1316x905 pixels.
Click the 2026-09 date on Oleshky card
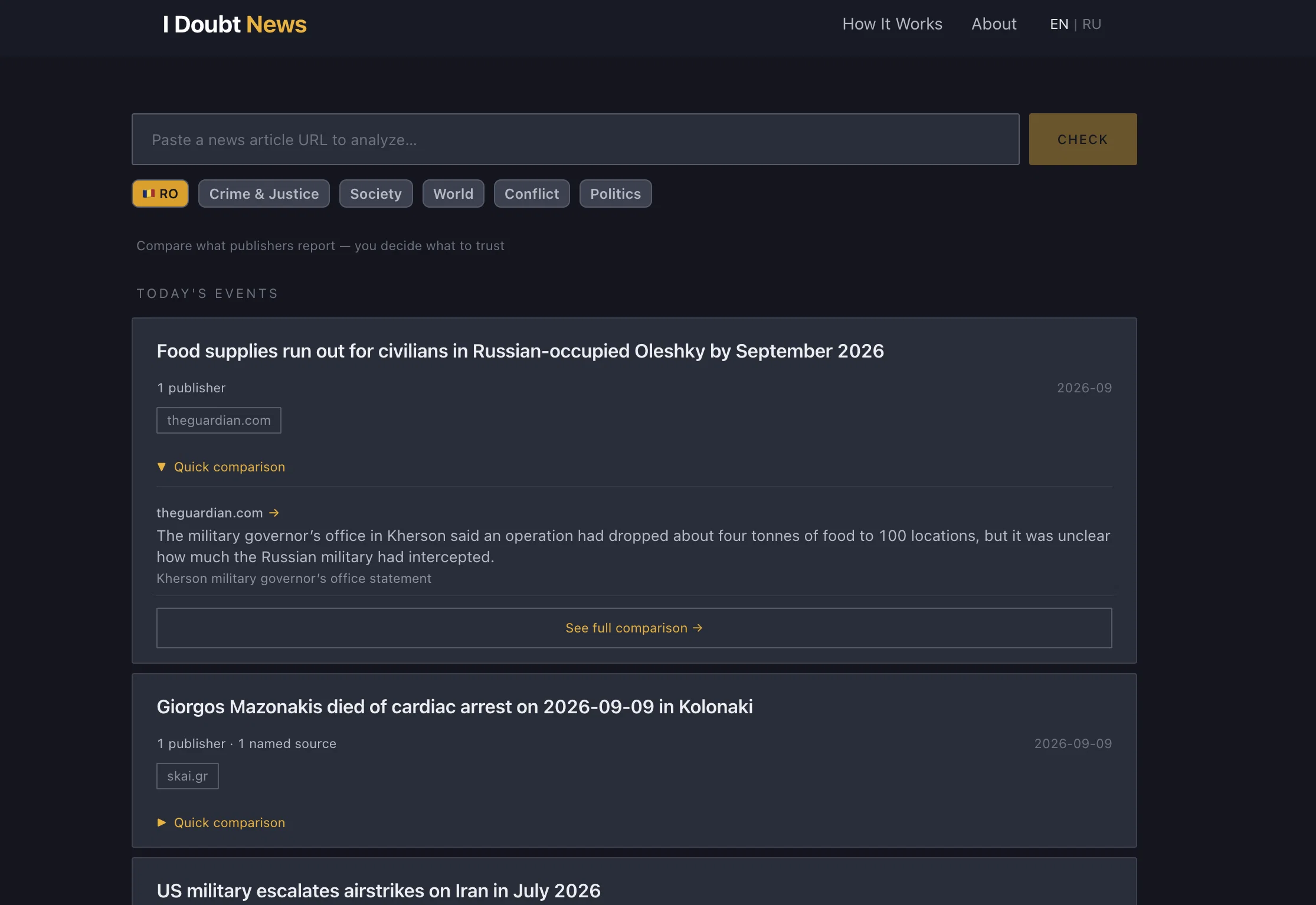(x=1084, y=388)
